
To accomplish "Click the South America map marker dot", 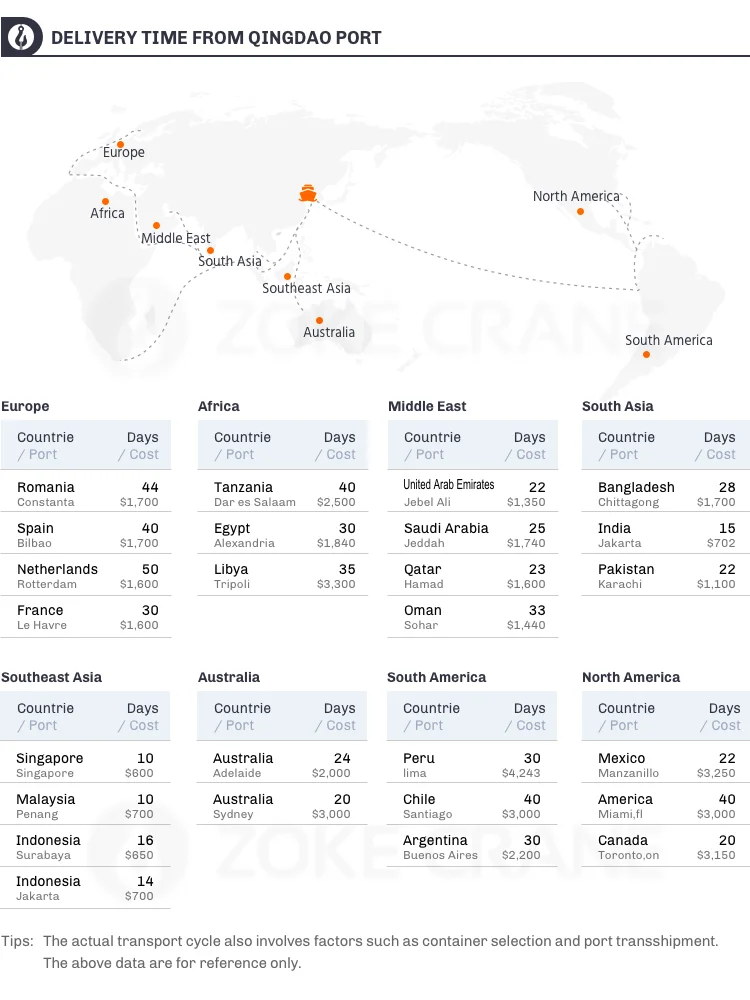I will [646, 354].
